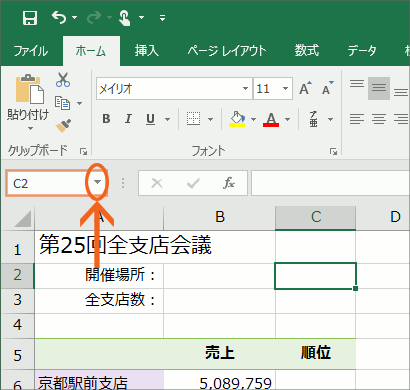410x390 pixels.
Task: Select row 4 header
Action: 17,326
